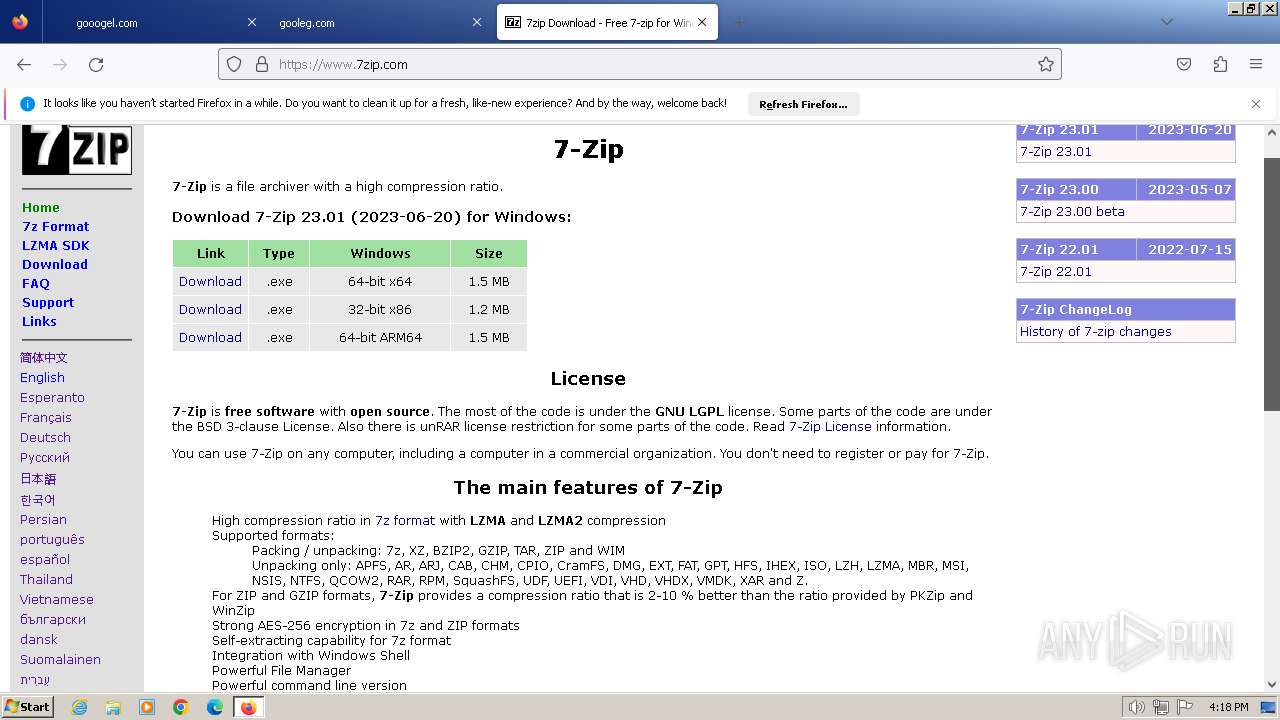Image resolution: width=1280 pixels, height=720 pixels.
Task: Dismiss the Refresh Firefox notification bar
Action: point(1256,103)
